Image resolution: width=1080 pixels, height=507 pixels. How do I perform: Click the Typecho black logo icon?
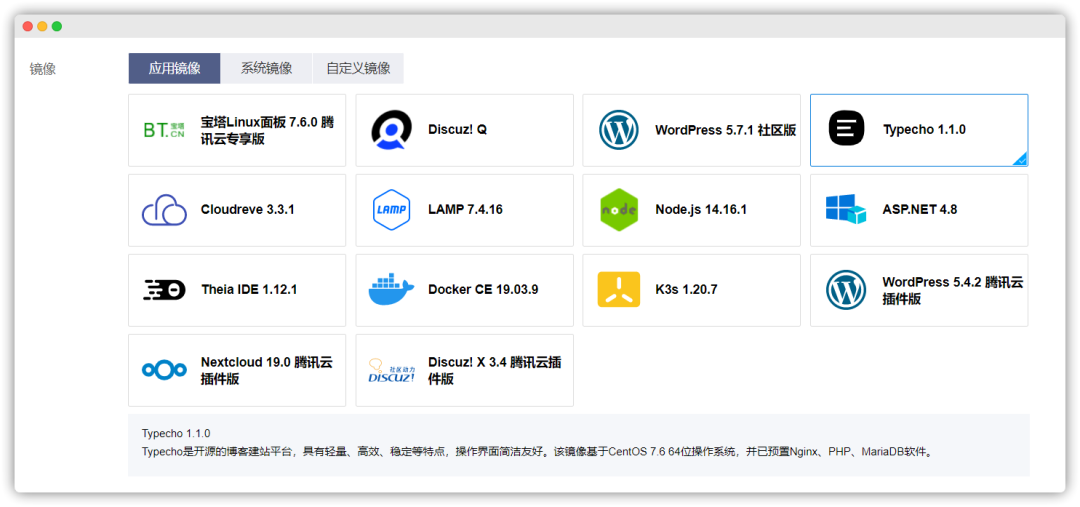click(x=846, y=129)
